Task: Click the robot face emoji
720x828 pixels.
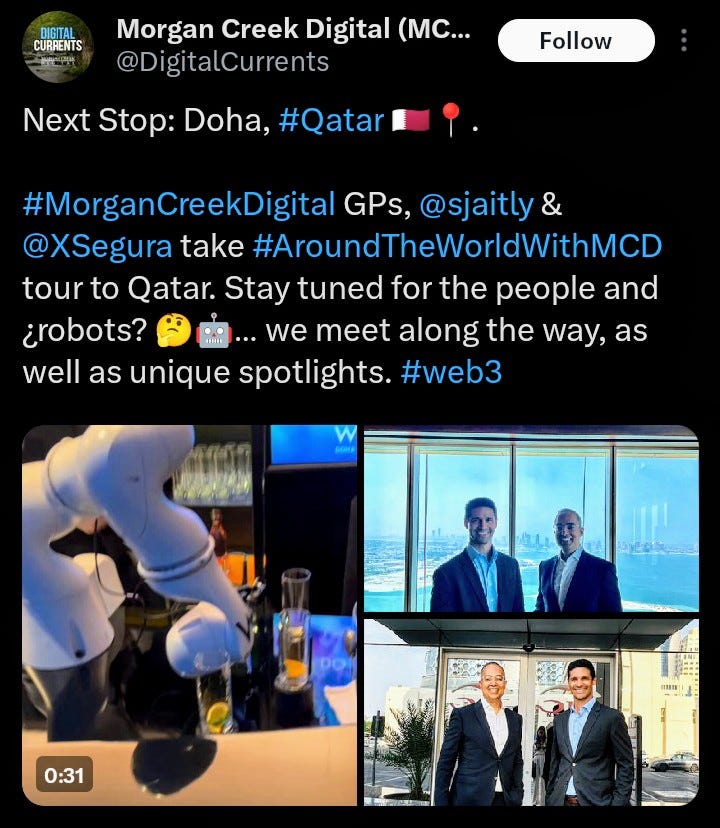Action: [213, 331]
